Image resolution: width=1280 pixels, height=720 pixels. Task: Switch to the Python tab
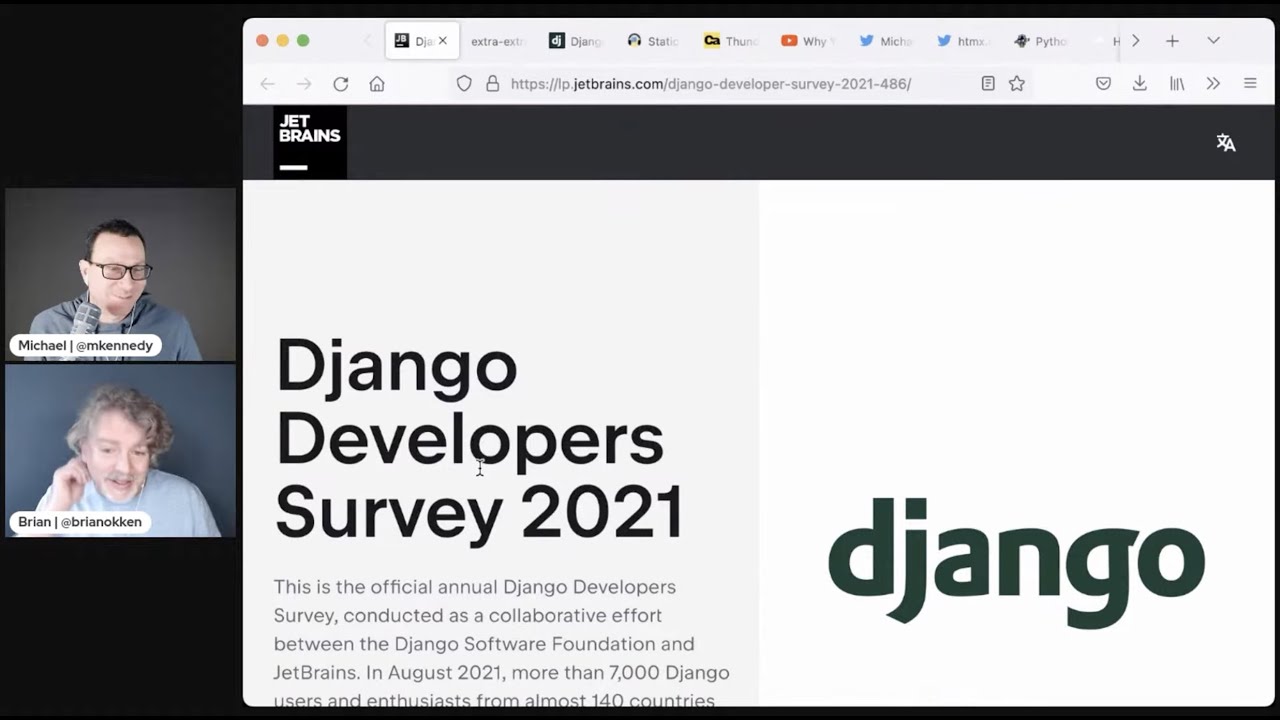point(1041,41)
